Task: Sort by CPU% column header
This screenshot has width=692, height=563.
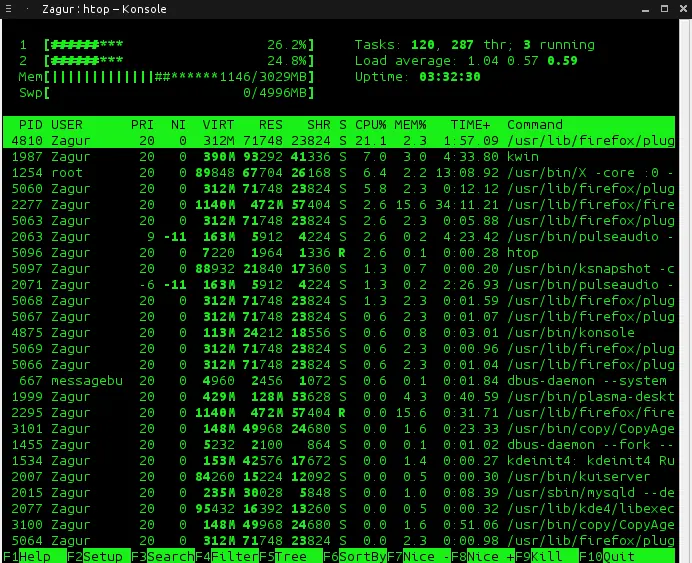Action: tap(371, 125)
